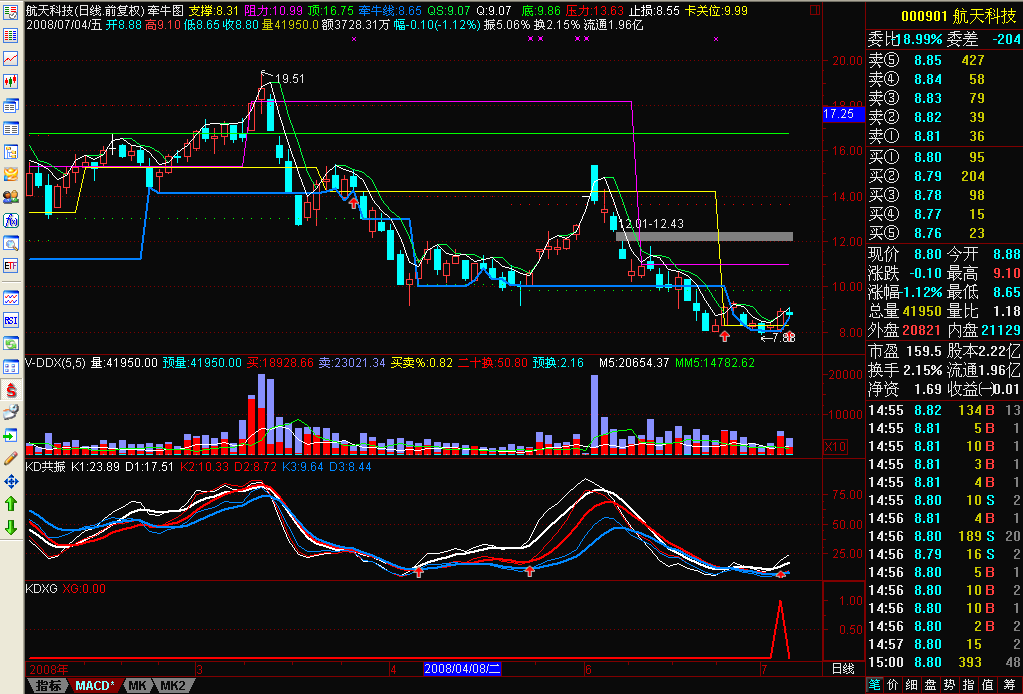Screen dimensions: 1023x694
Task: Click the 2008年 timeline label
Action: click(49, 669)
